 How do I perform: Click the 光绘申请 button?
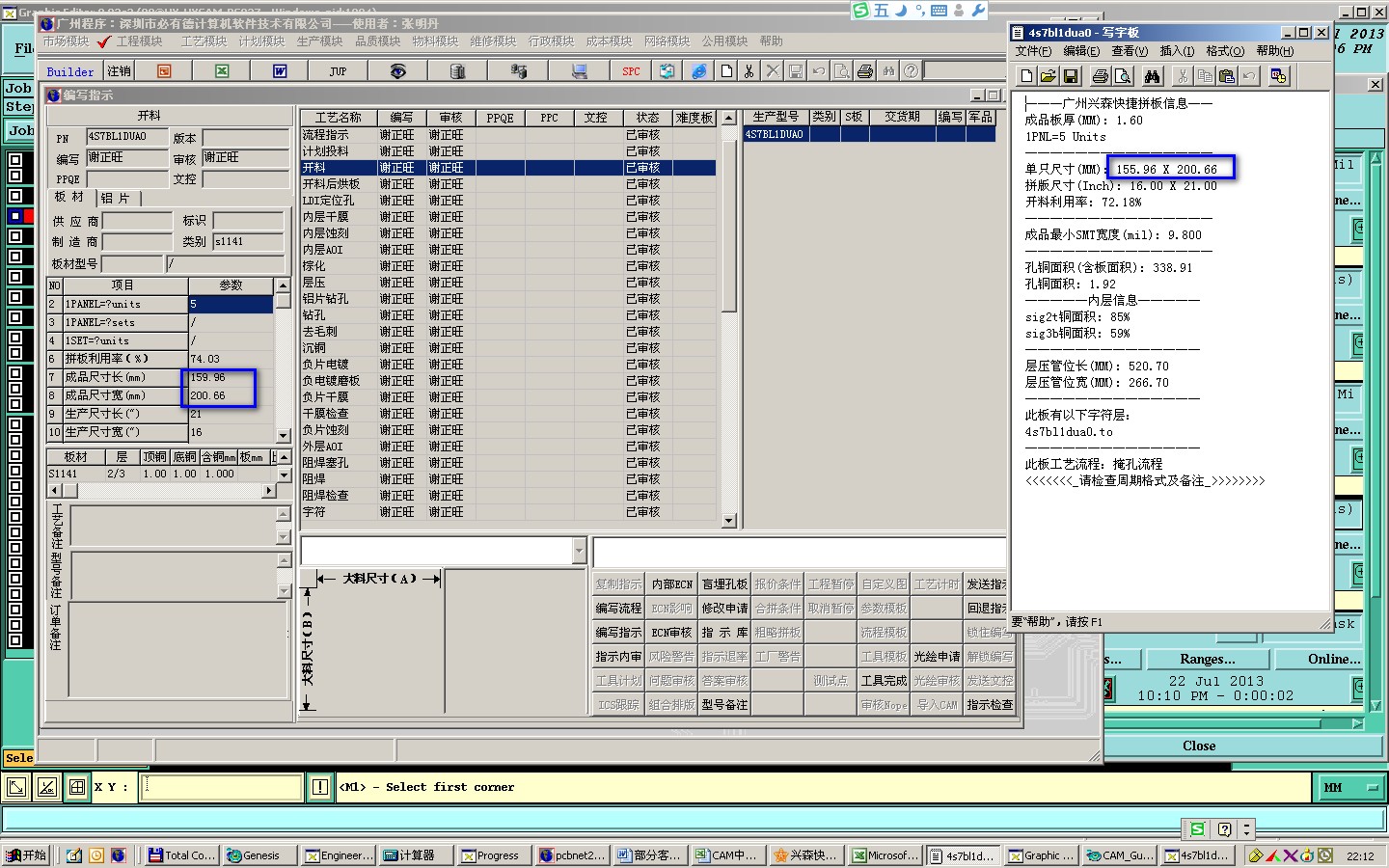click(937, 657)
